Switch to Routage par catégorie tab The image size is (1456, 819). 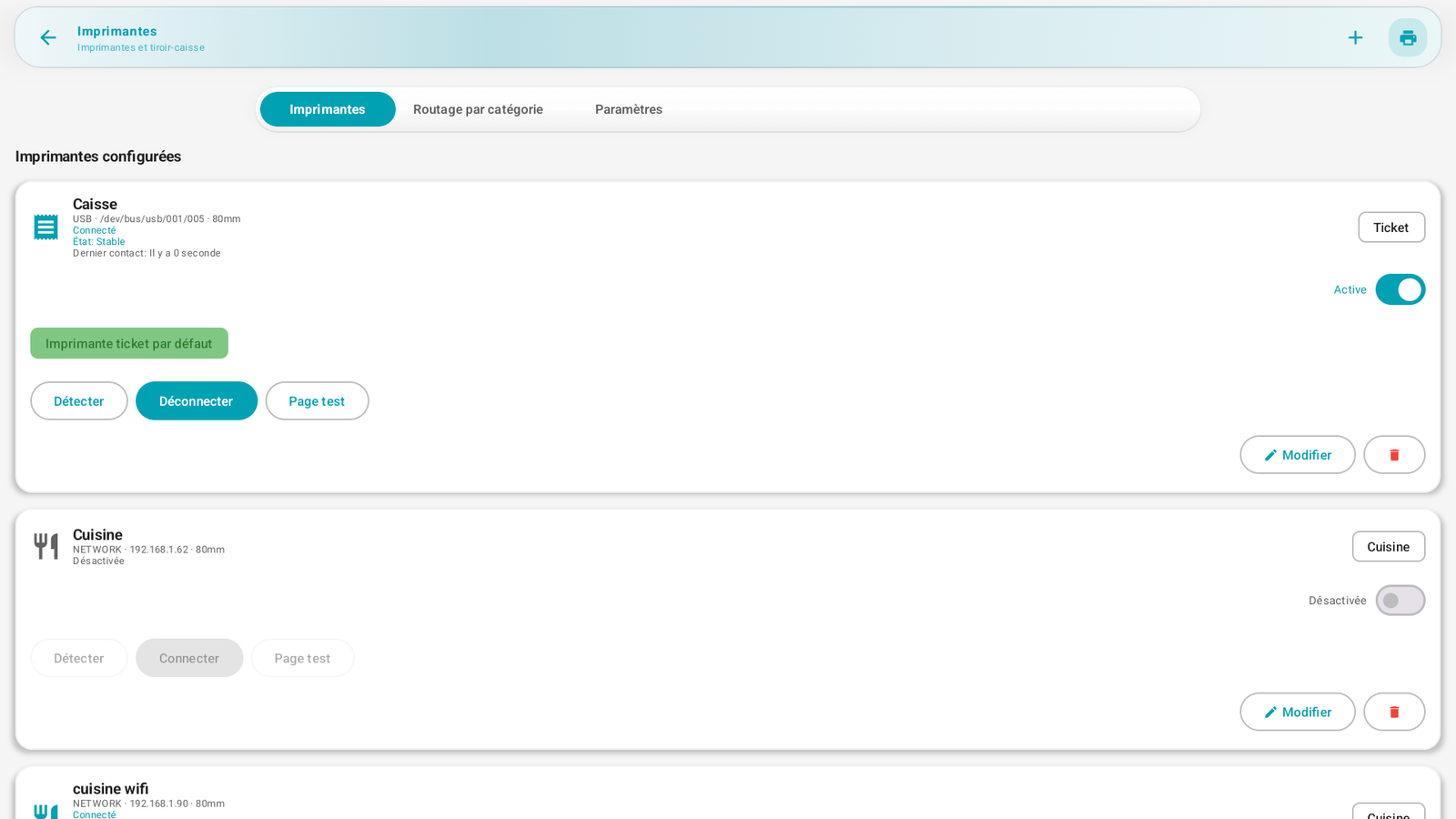point(478,109)
